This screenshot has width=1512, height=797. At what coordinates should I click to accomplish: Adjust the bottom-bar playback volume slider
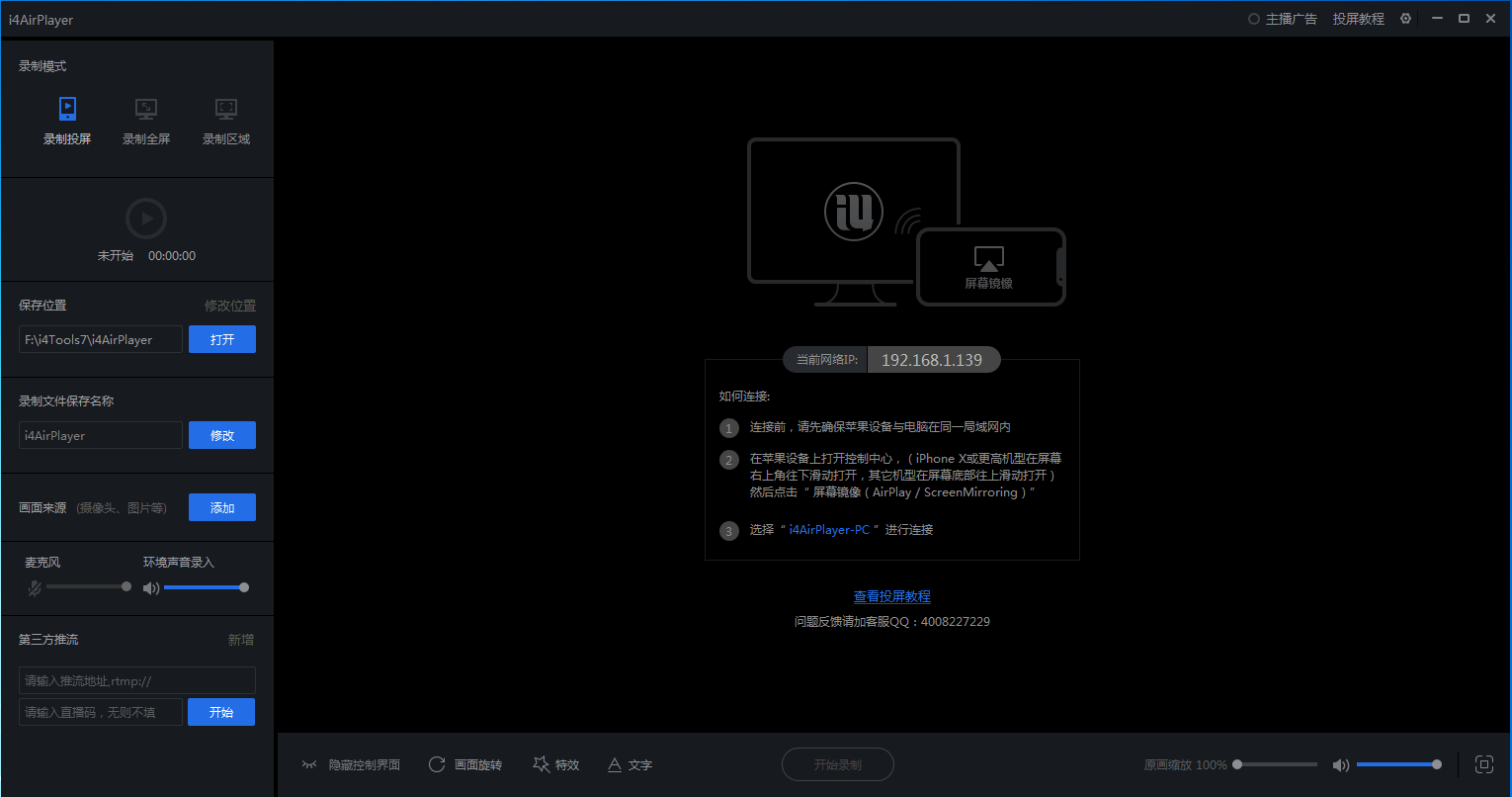[1399, 764]
